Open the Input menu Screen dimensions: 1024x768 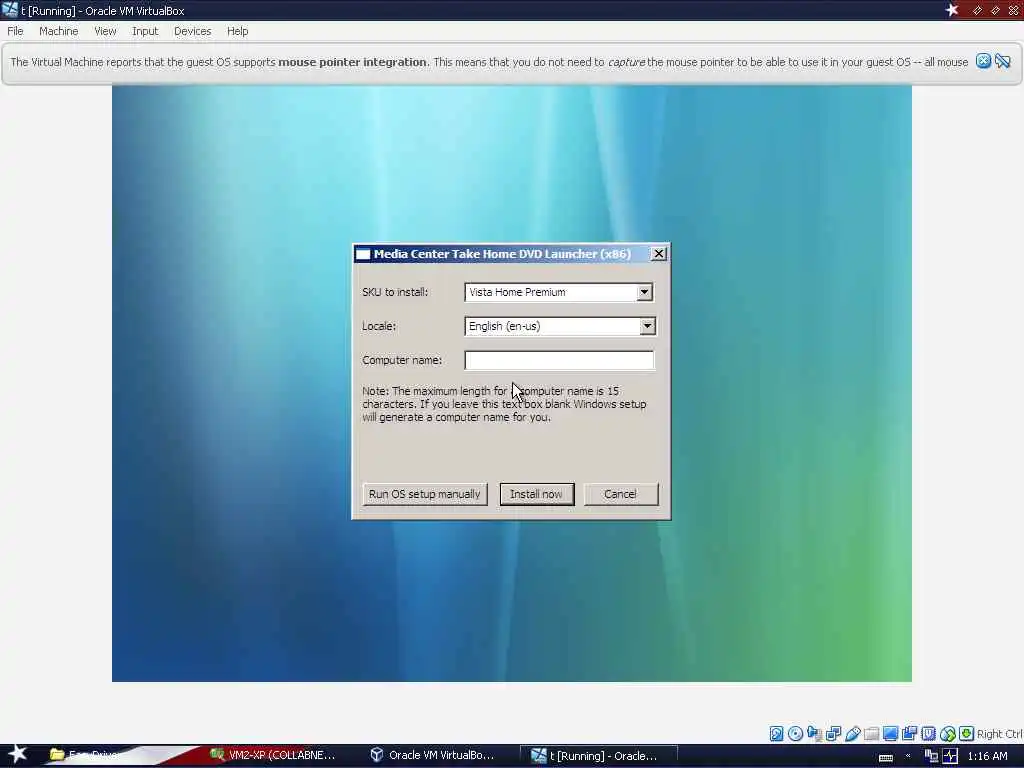[x=145, y=31]
